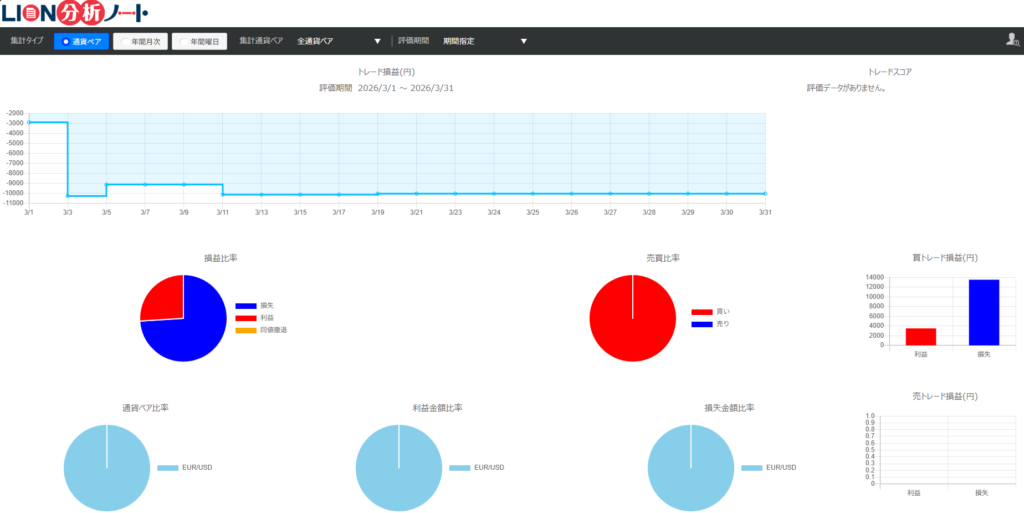Click the blue 損失 bar in 買トレード損益
Viewport: 1024px width, 513px height.
click(983, 312)
